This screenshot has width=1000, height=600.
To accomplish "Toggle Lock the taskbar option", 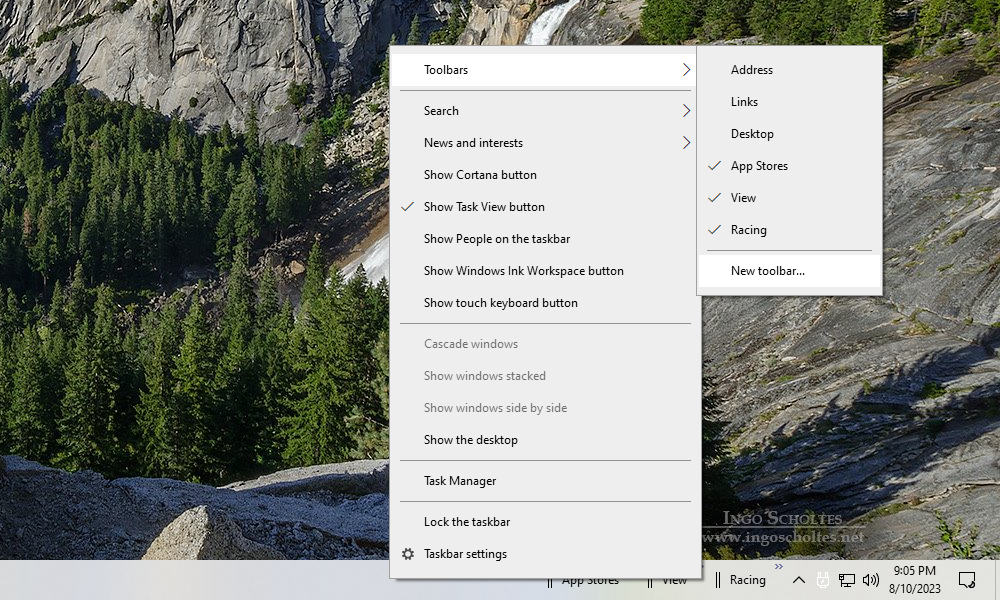I will coord(545,522).
